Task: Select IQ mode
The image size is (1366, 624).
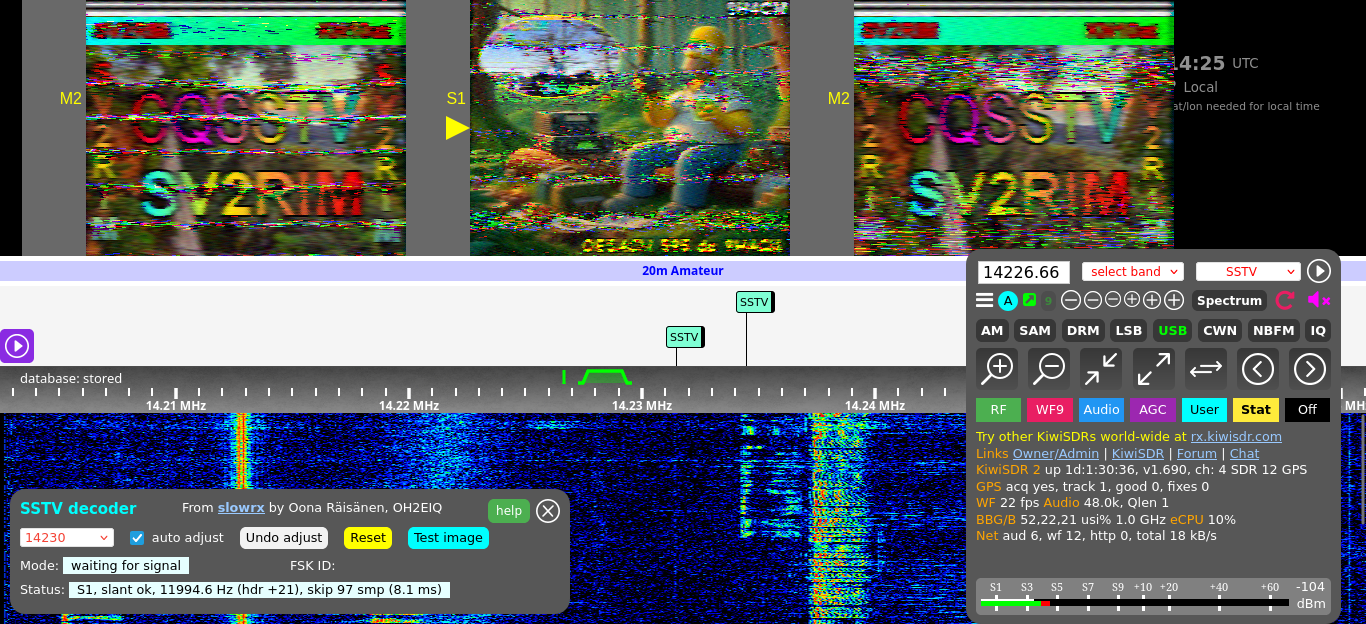Action: [1318, 330]
